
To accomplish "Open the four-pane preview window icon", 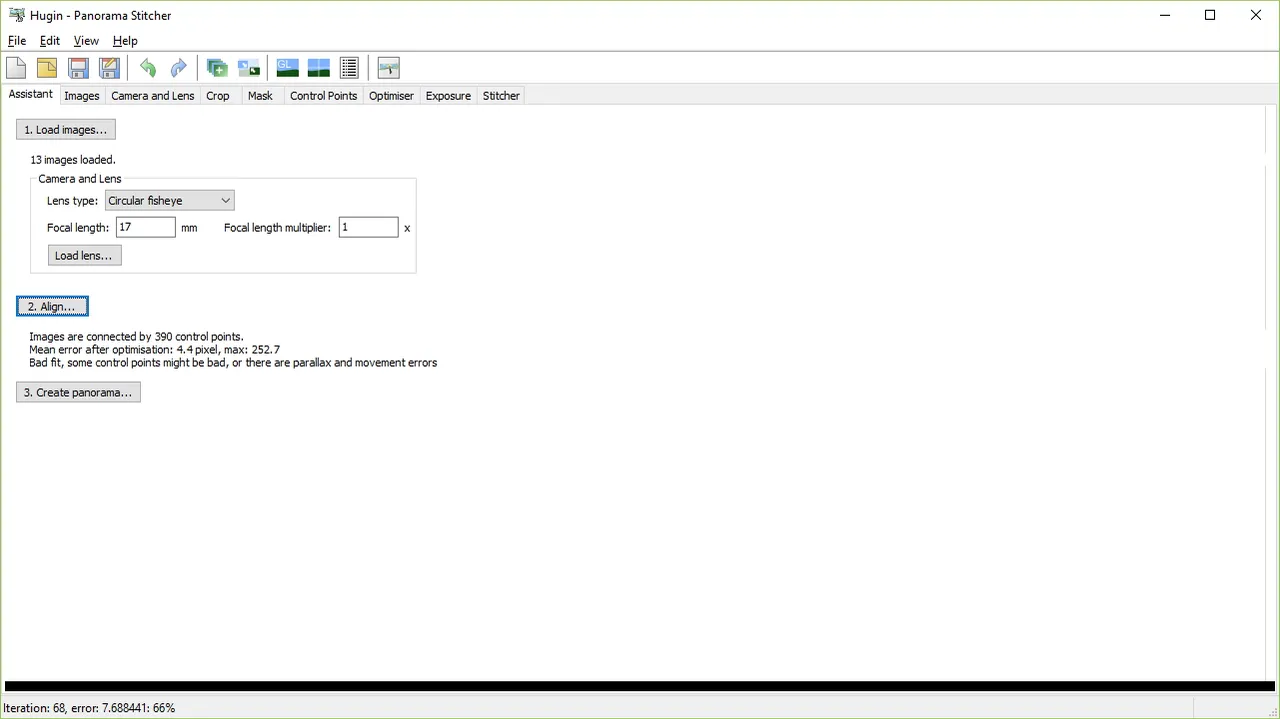I will 319,68.
